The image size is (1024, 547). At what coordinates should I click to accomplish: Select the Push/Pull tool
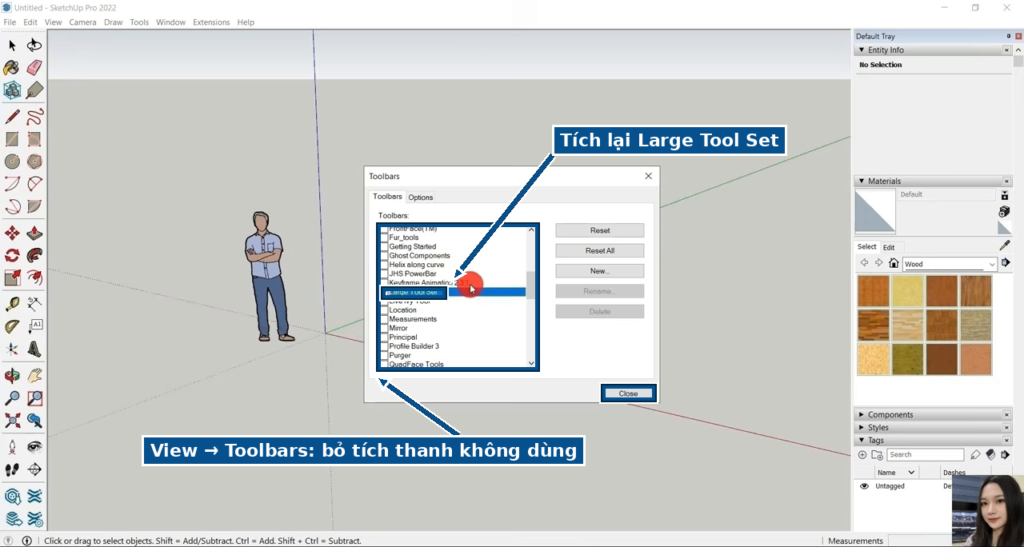click(35, 233)
